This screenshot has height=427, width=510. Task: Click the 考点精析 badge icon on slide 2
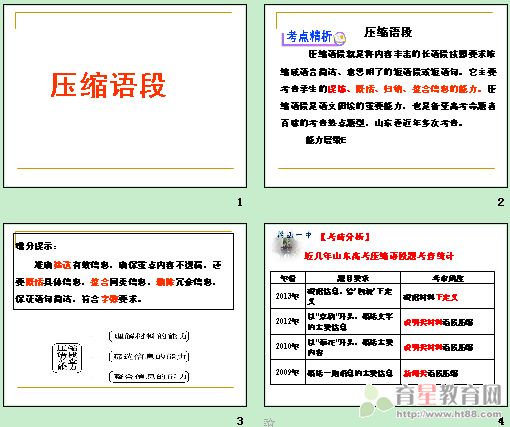coord(314,37)
